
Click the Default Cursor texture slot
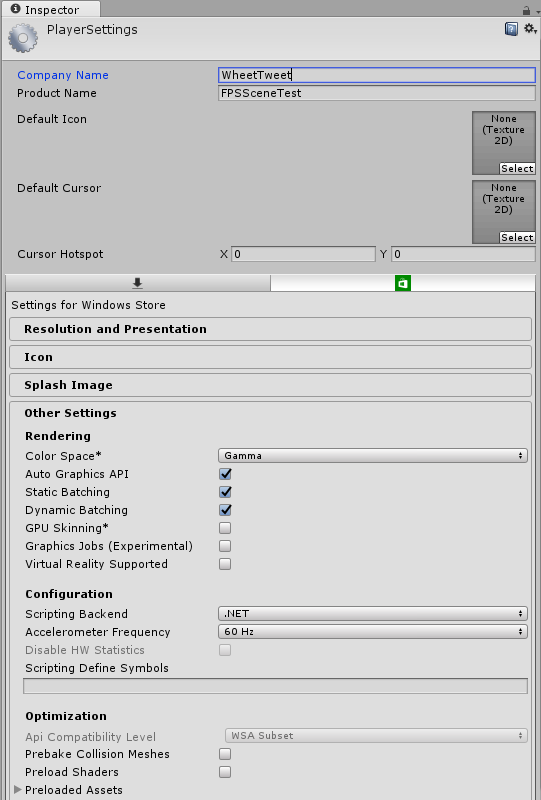pyautogui.click(x=504, y=212)
